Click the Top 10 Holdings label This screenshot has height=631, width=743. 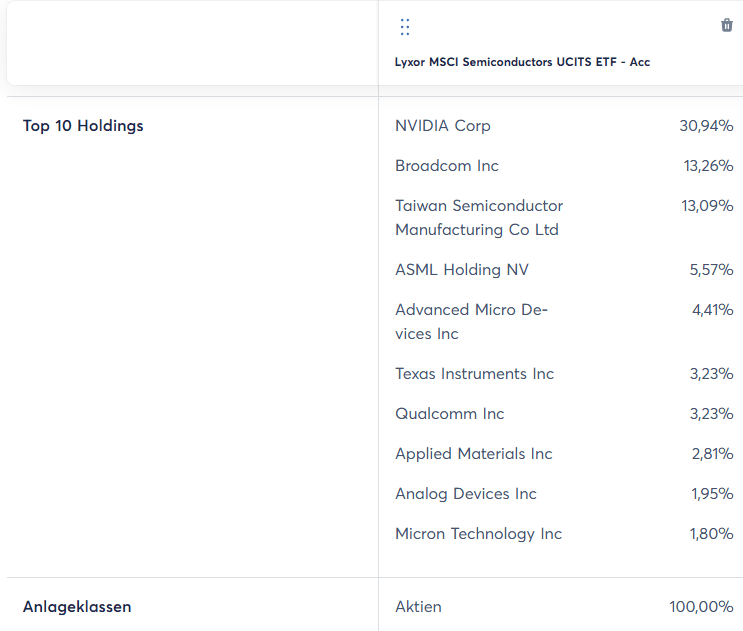coord(83,126)
